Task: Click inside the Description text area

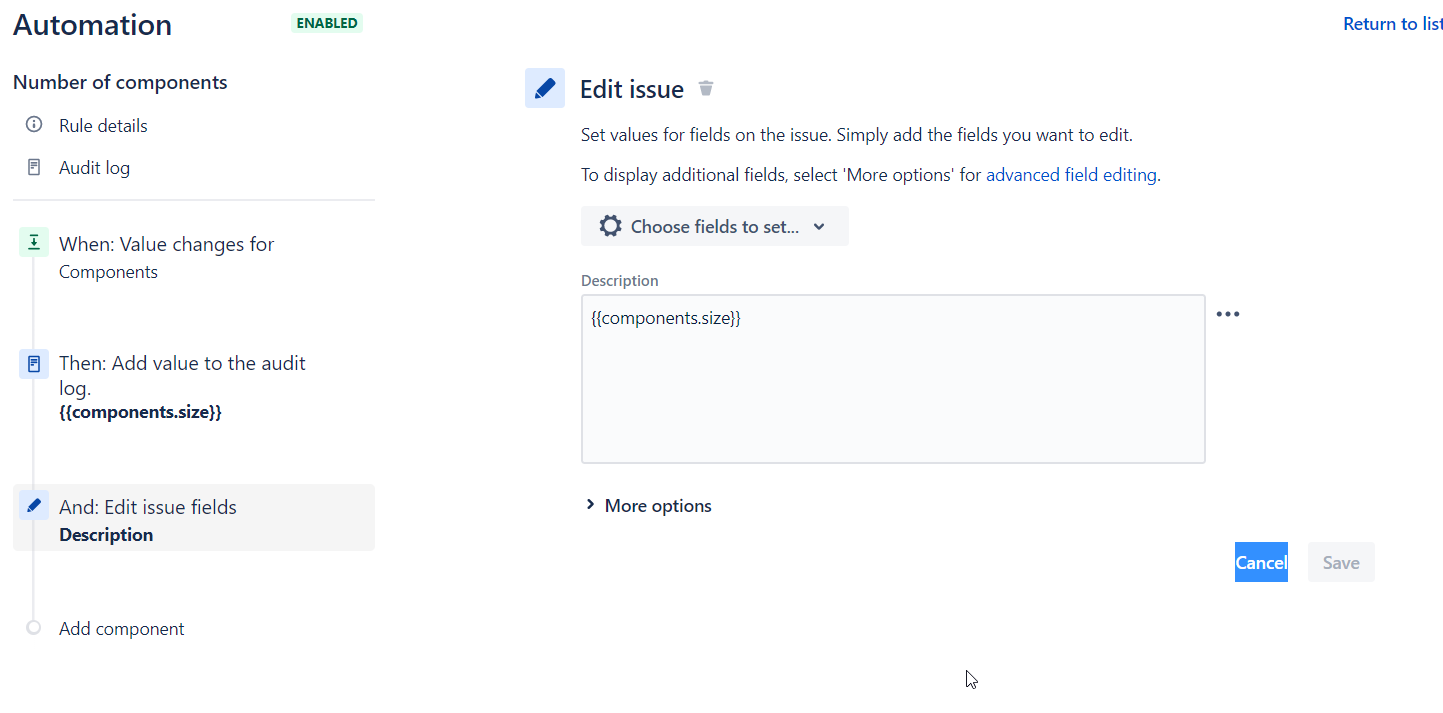Action: point(893,378)
